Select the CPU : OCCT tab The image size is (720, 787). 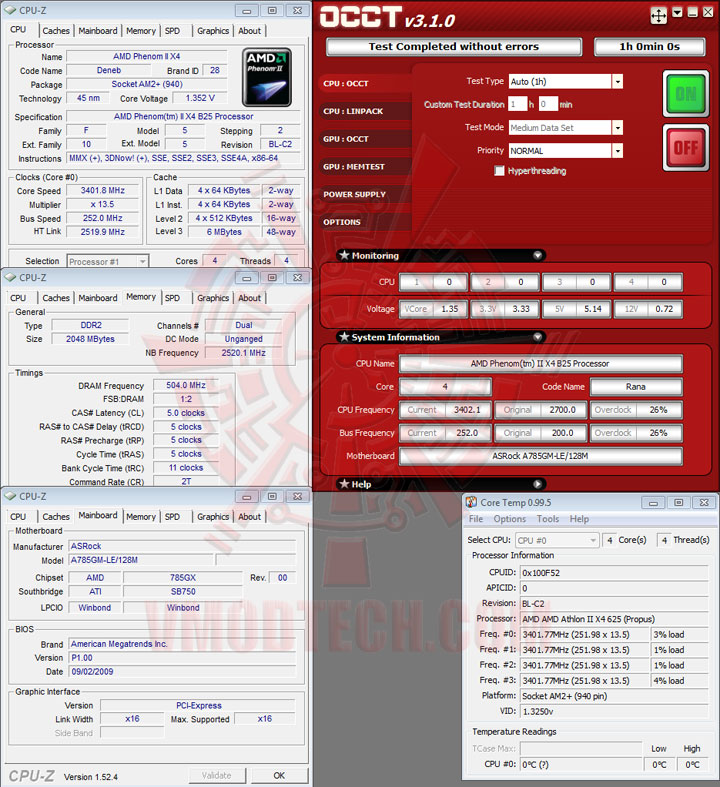pyautogui.click(x=365, y=83)
